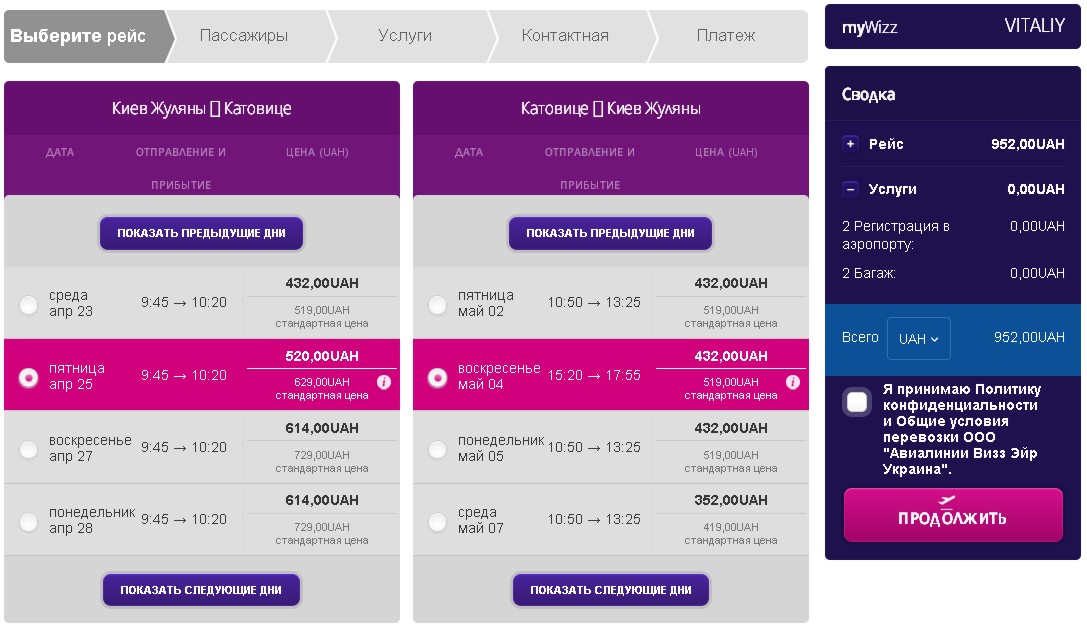
Task: Go to the Услуги step tab
Action: (405, 35)
